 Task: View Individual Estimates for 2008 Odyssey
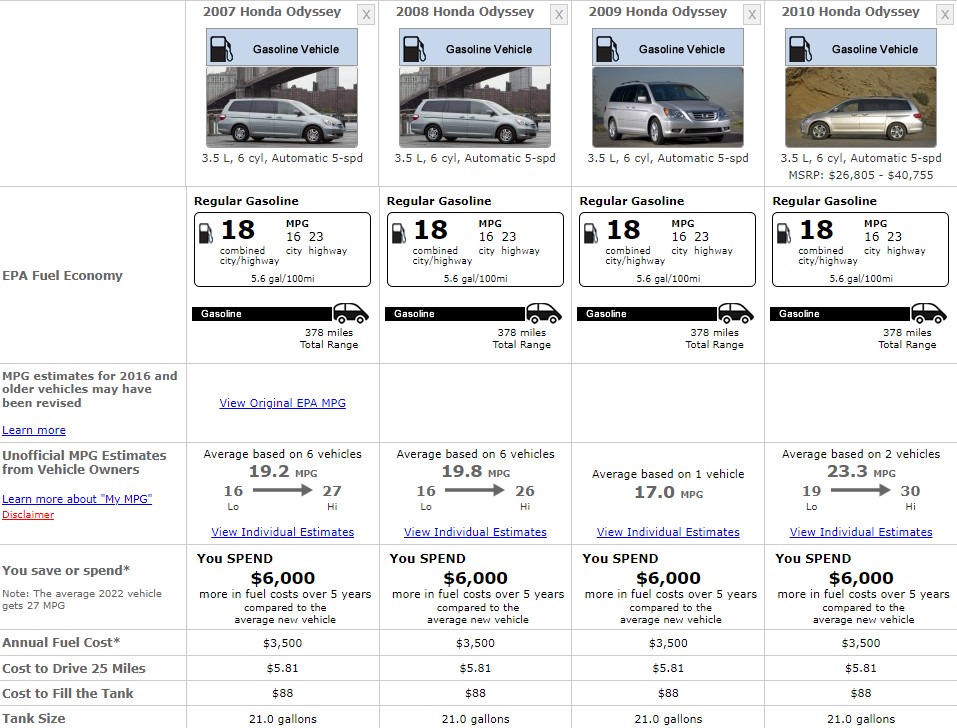click(475, 532)
